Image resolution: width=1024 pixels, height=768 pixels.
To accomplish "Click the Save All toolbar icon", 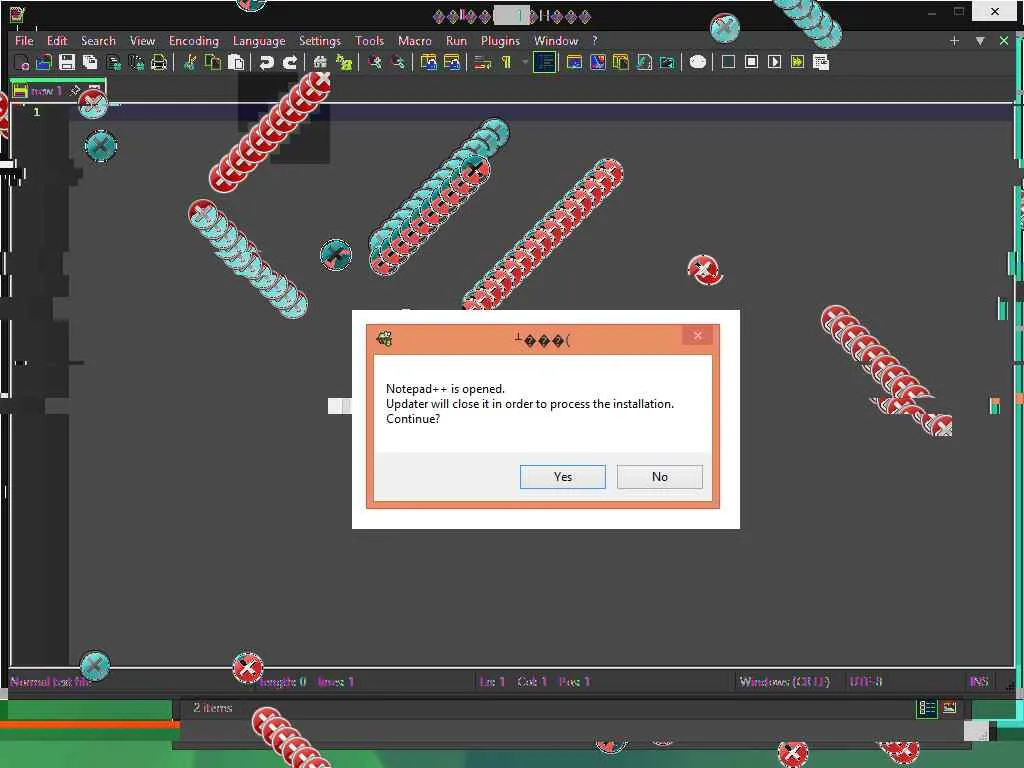I will pyautogui.click(x=90, y=62).
